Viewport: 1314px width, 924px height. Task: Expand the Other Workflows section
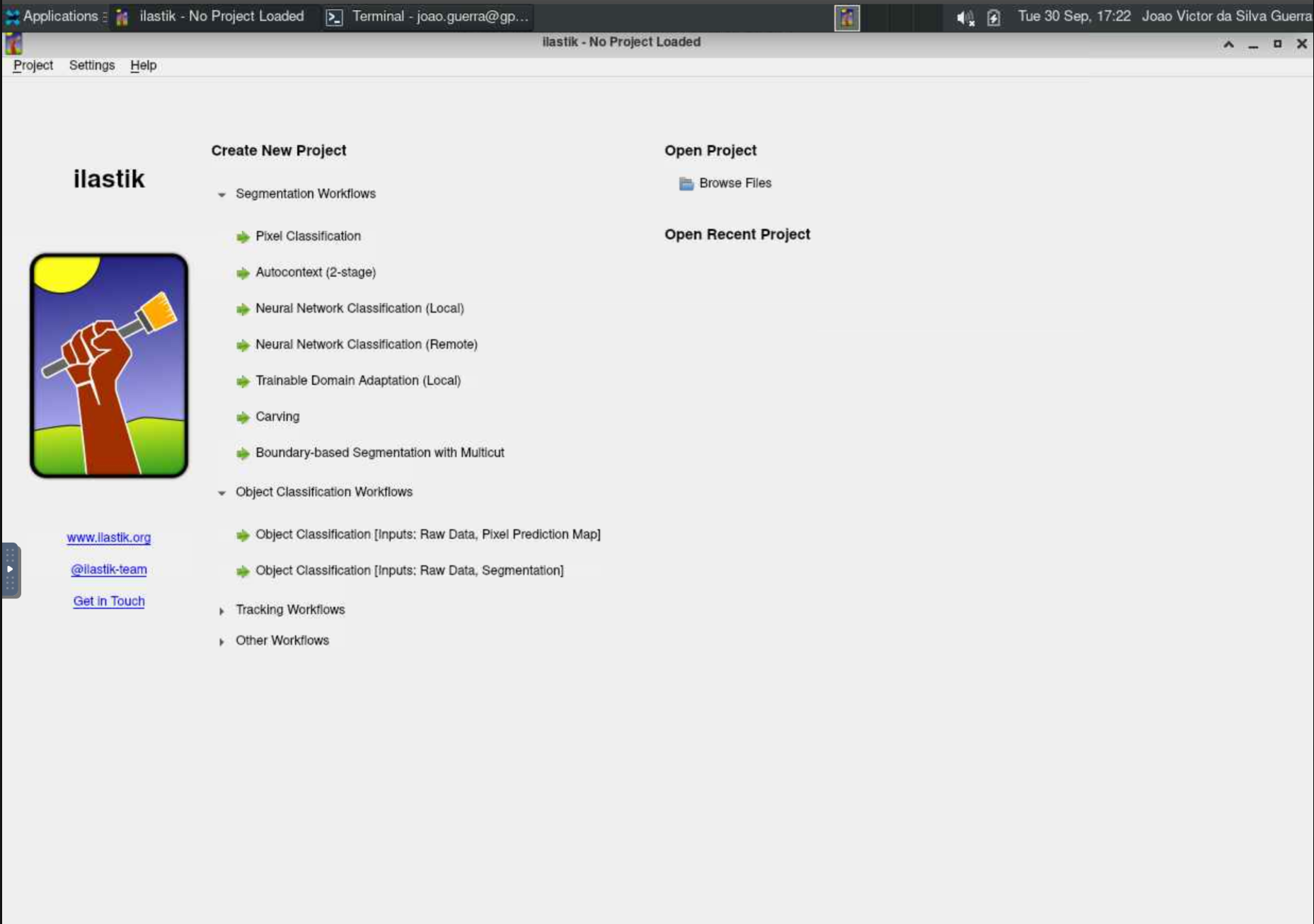221,642
